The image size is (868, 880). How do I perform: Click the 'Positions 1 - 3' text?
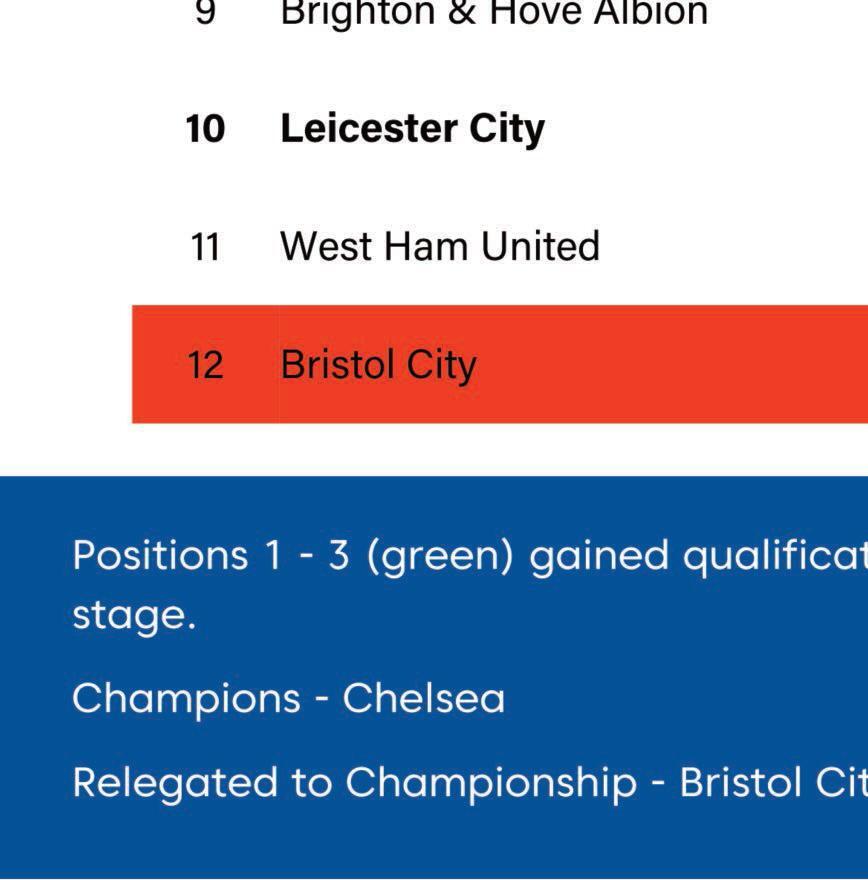[211, 556]
